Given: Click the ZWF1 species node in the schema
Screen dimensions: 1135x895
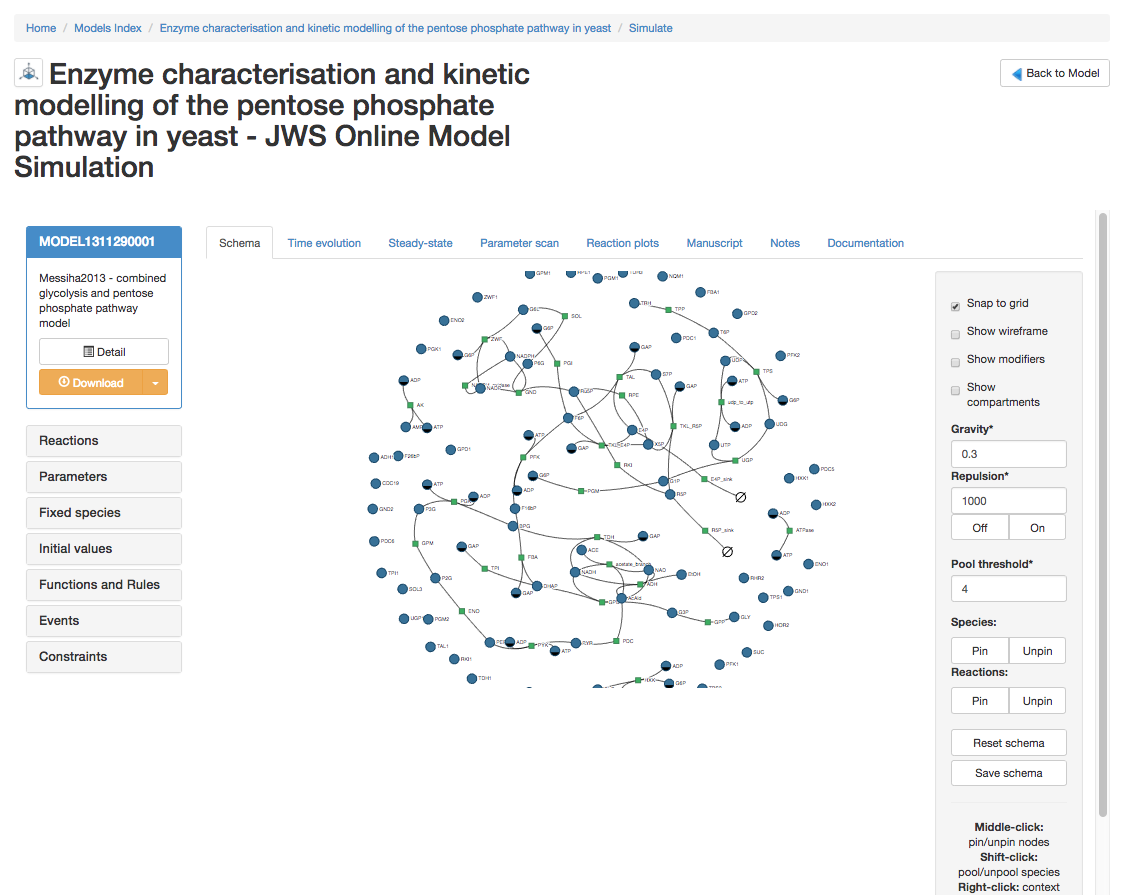Looking at the screenshot, I should click(477, 297).
